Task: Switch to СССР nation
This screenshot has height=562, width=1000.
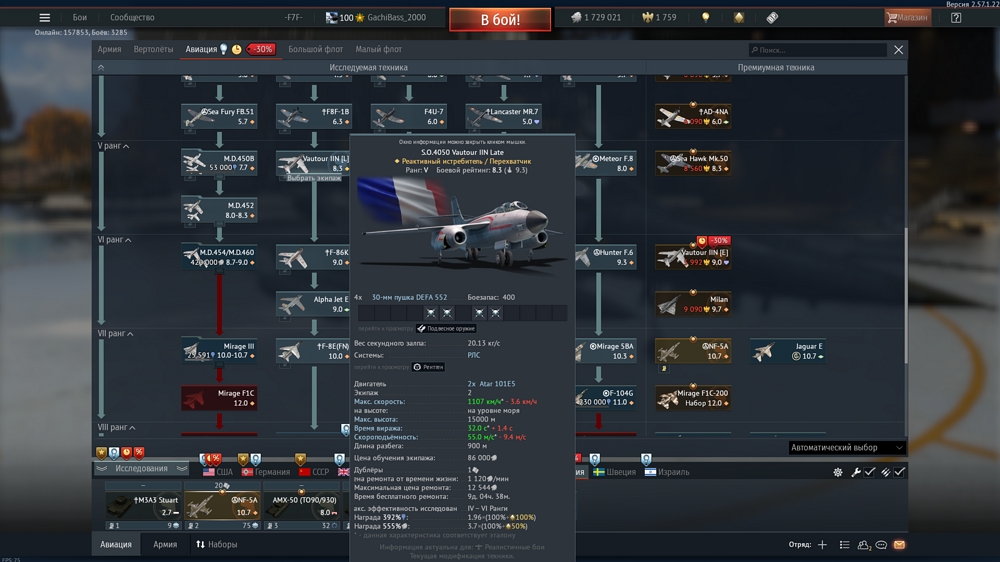Action: point(314,472)
